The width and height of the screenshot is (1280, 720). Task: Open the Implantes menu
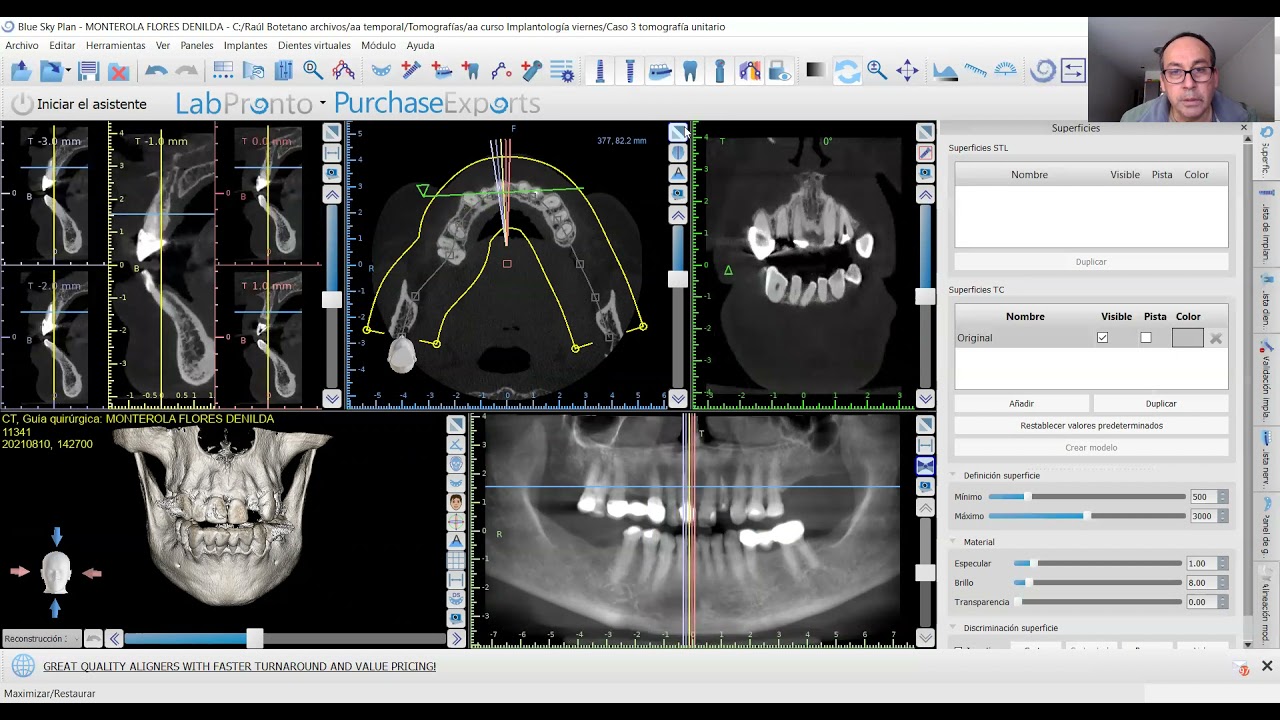click(246, 45)
